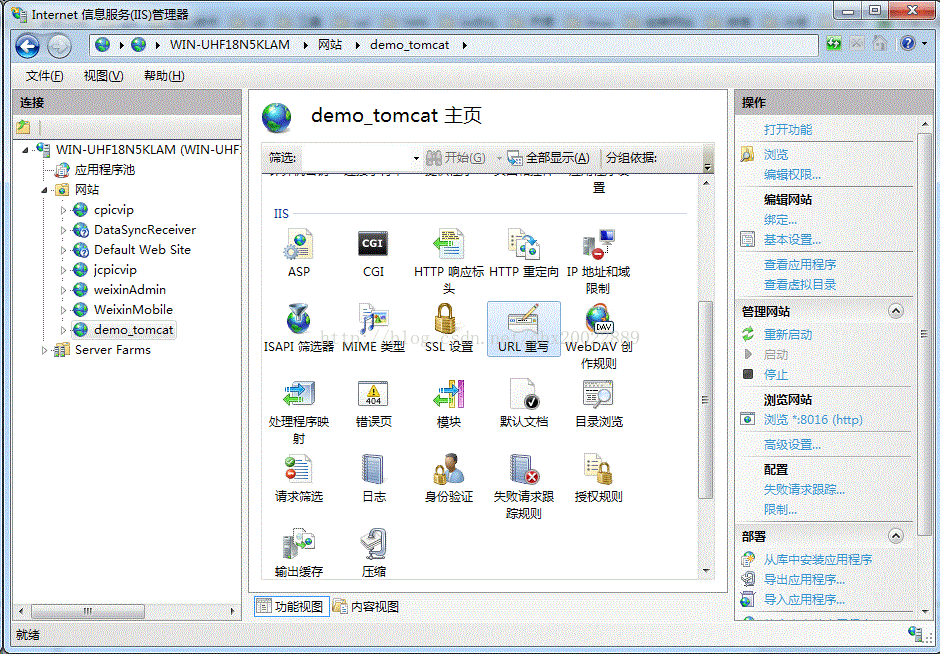Collapse the 网站 tree node
The width and height of the screenshot is (940, 654).
[x=44, y=190]
